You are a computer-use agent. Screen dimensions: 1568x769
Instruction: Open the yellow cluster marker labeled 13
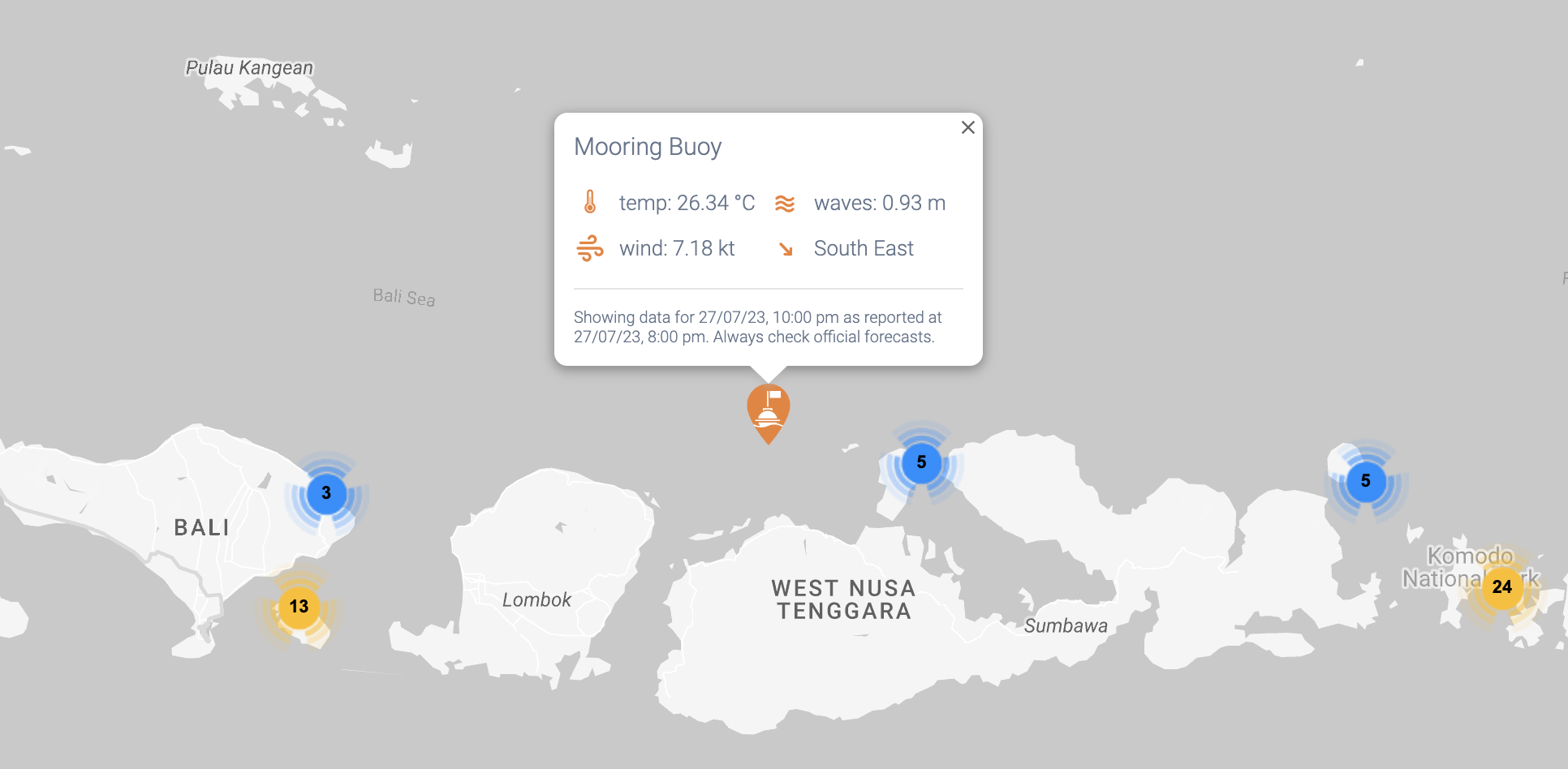click(x=299, y=607)
